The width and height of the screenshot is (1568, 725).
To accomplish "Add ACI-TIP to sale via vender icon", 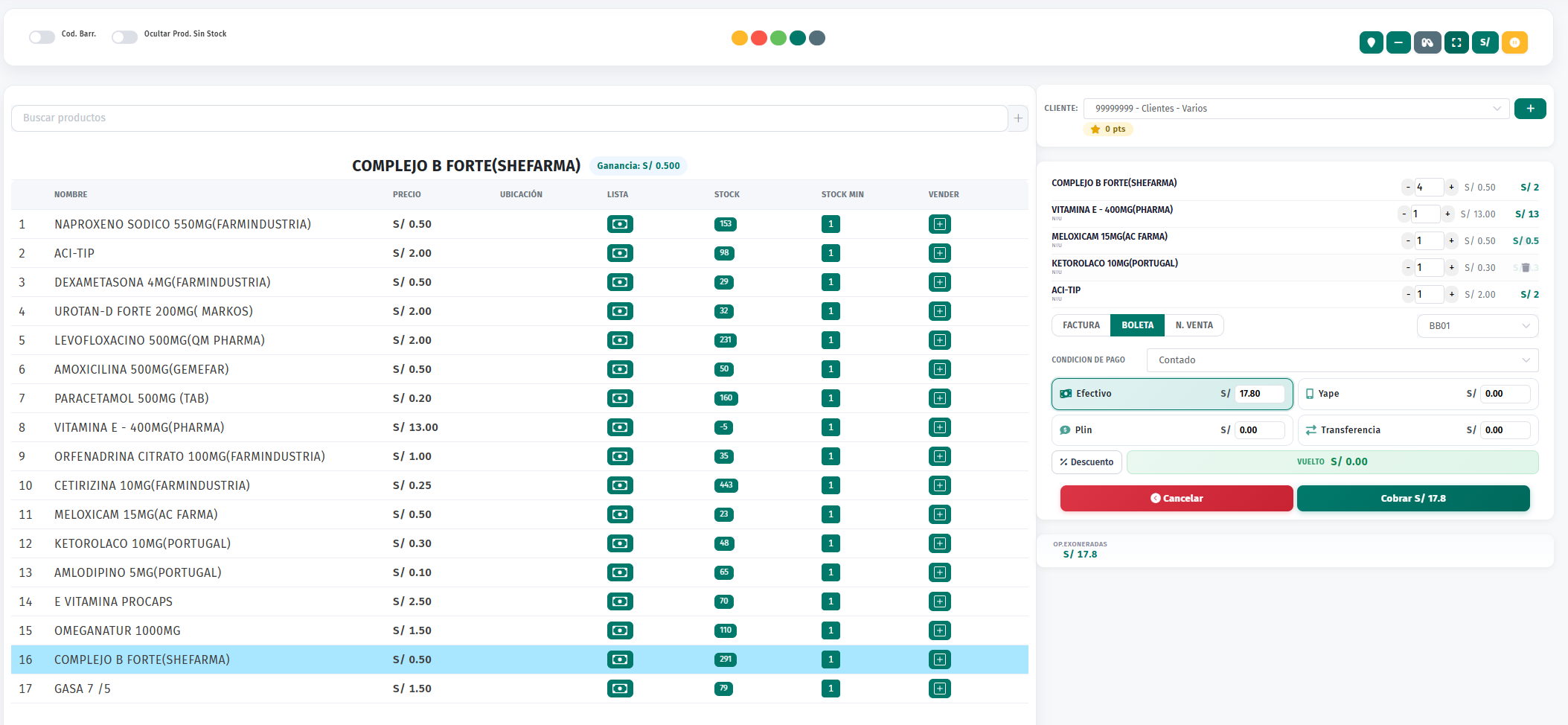I will click(x=940, y=253).
